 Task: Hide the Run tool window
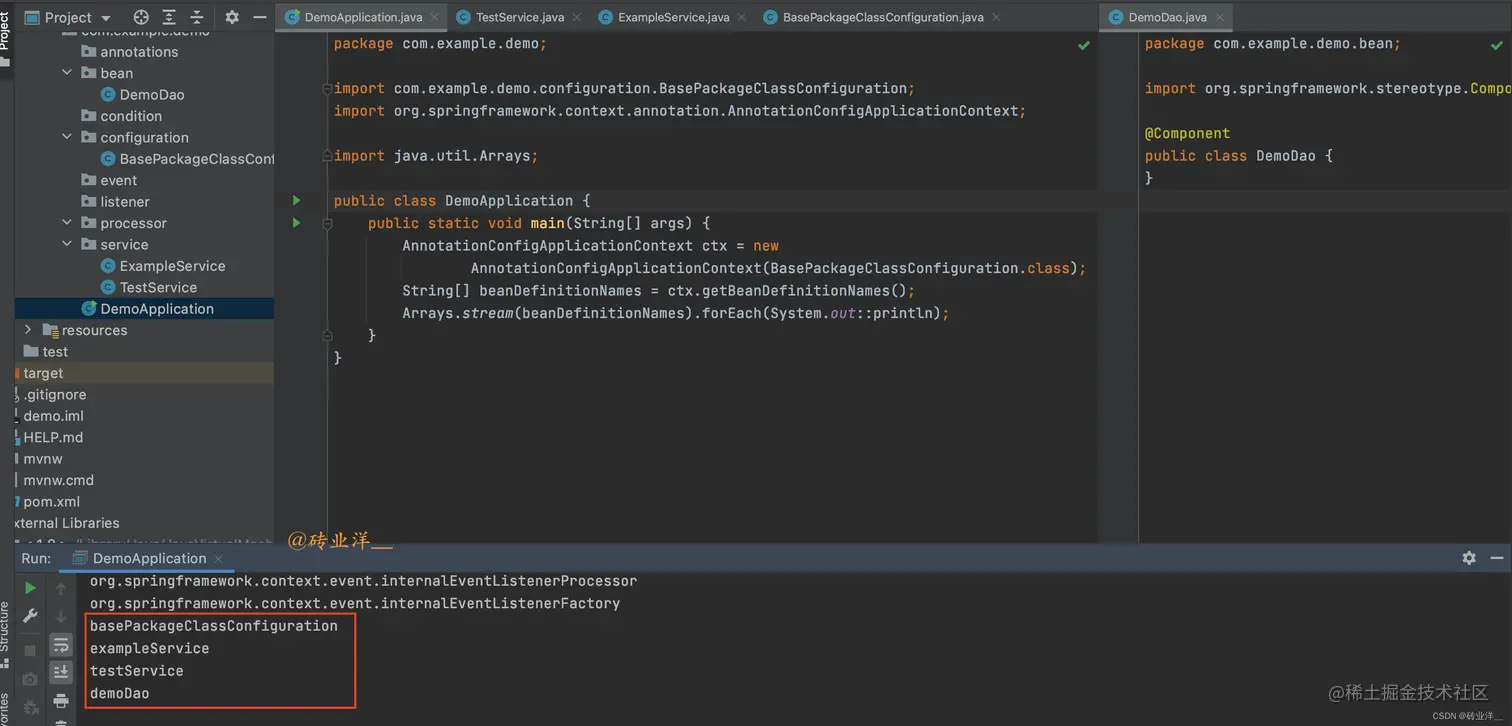coord(1497,558)
